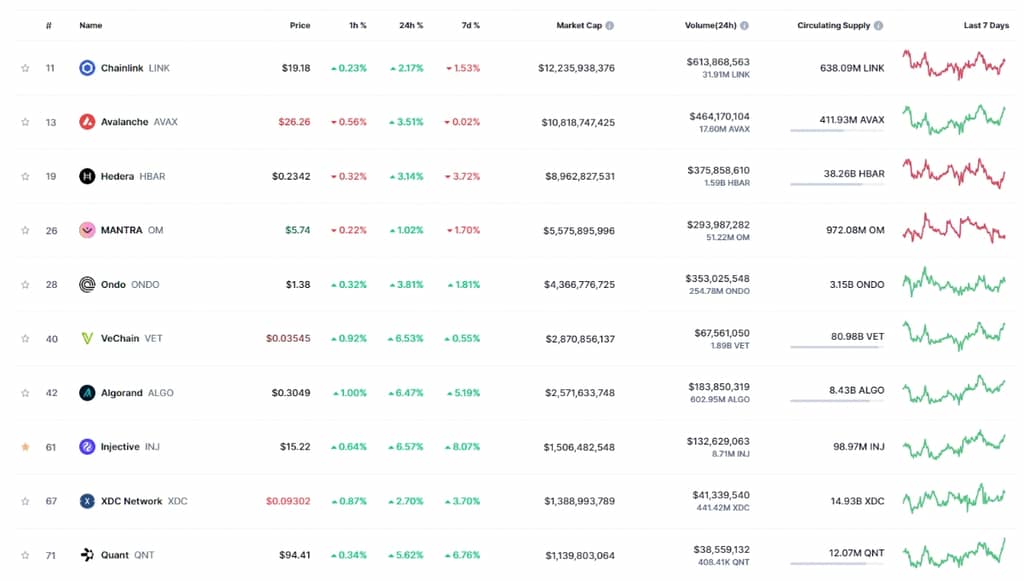Open the Circulating Supply info icon

[879, 25]
